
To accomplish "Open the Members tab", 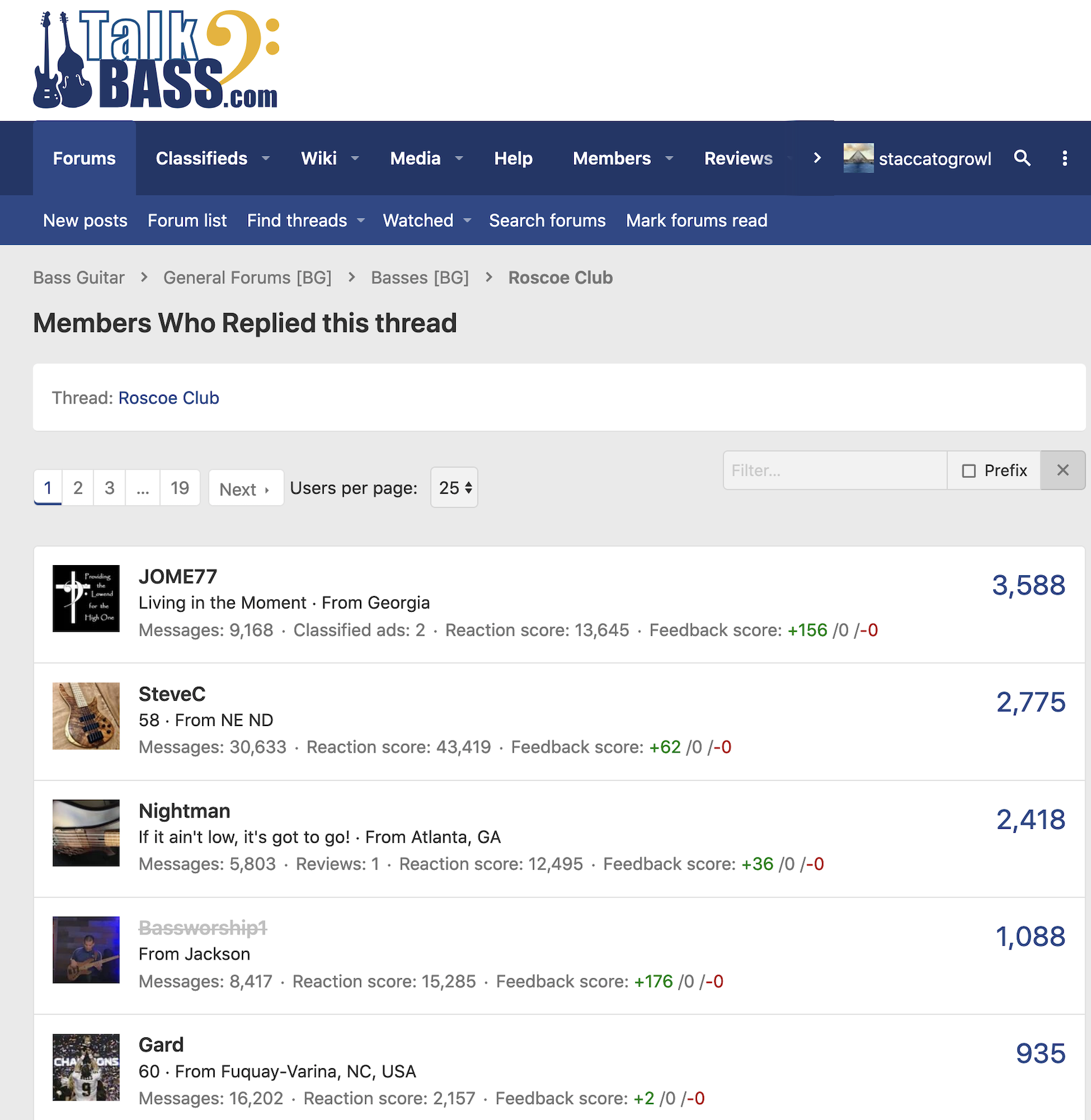I will 612,158.
